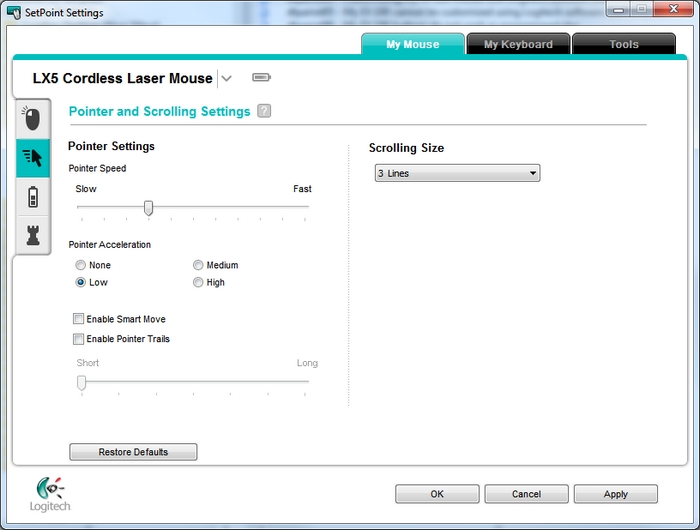Click the SetPoint title bar icon
Viewport: 700px width, 530px height.
tap(14, 13)
